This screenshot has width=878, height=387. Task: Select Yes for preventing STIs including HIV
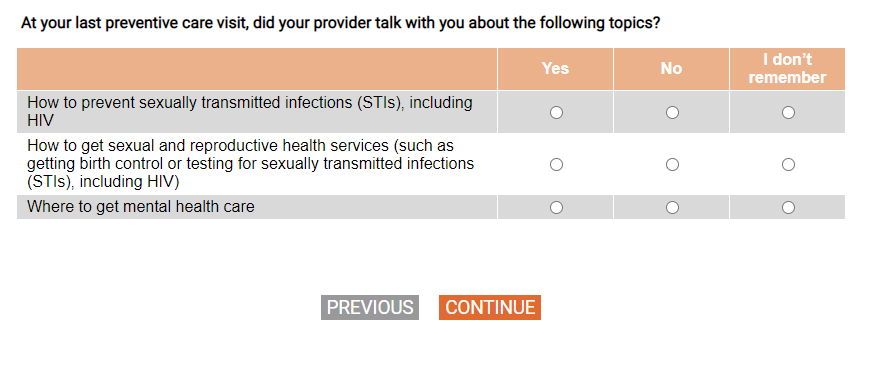pos(556,113)
